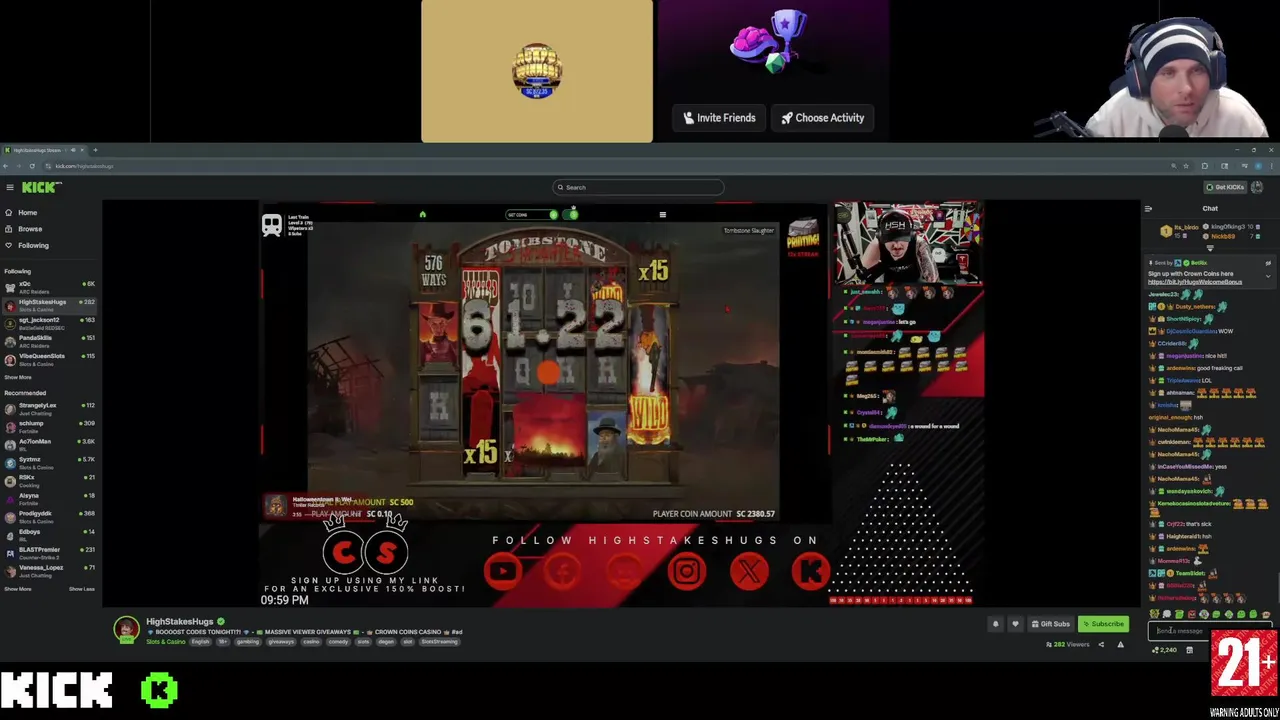
Task: Open a new browser tab plus
Action: click(95, 150)
